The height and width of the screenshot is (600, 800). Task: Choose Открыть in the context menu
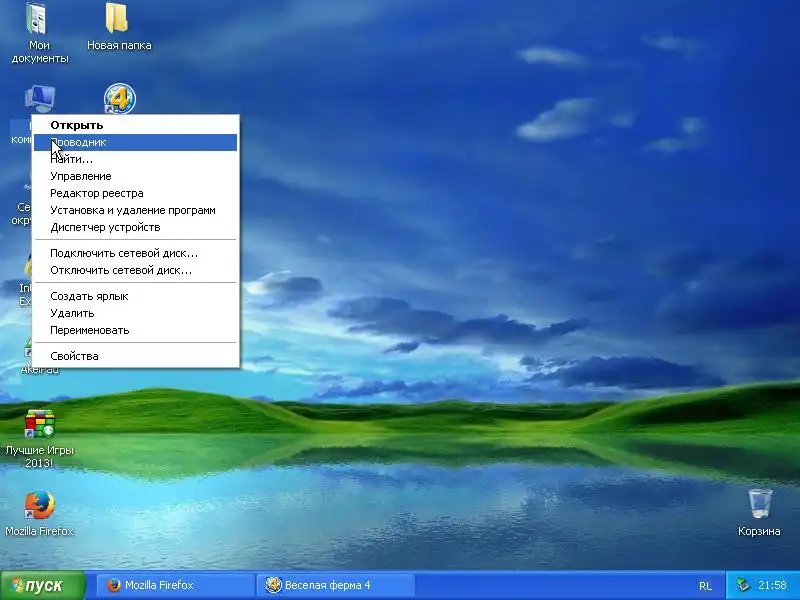point(136,125)
